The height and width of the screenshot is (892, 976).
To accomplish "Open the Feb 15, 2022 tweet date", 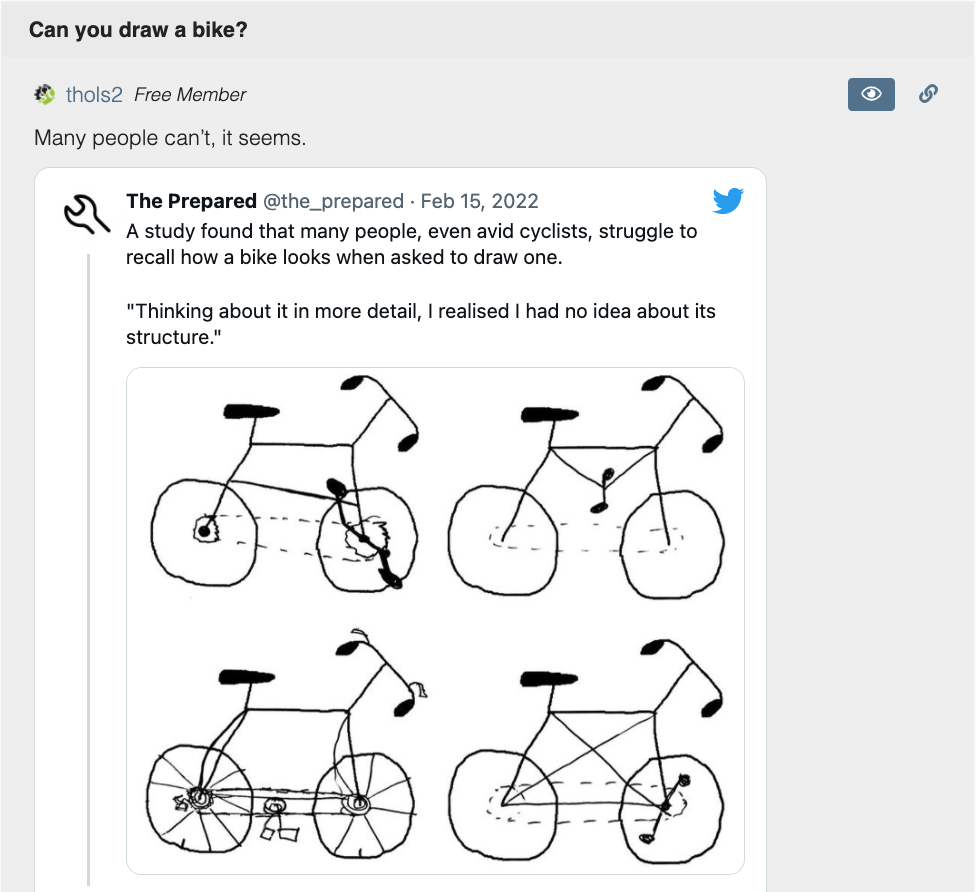I will point(479,202).
